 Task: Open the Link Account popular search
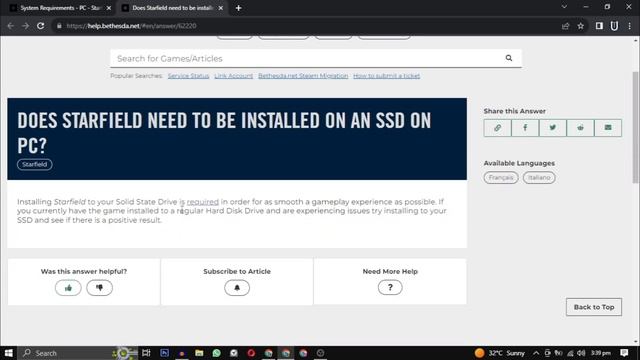pos(233,76)
